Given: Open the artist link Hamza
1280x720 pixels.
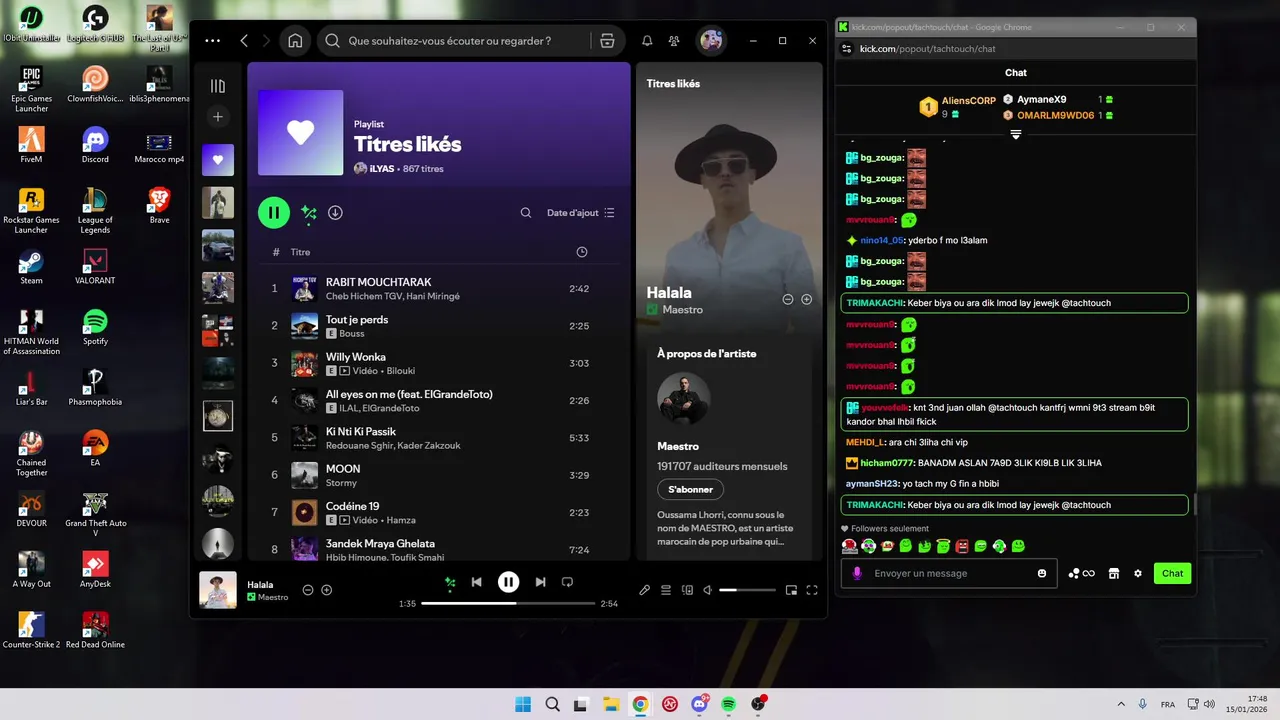Looking at the screenshot, I should tap(400, 520).
